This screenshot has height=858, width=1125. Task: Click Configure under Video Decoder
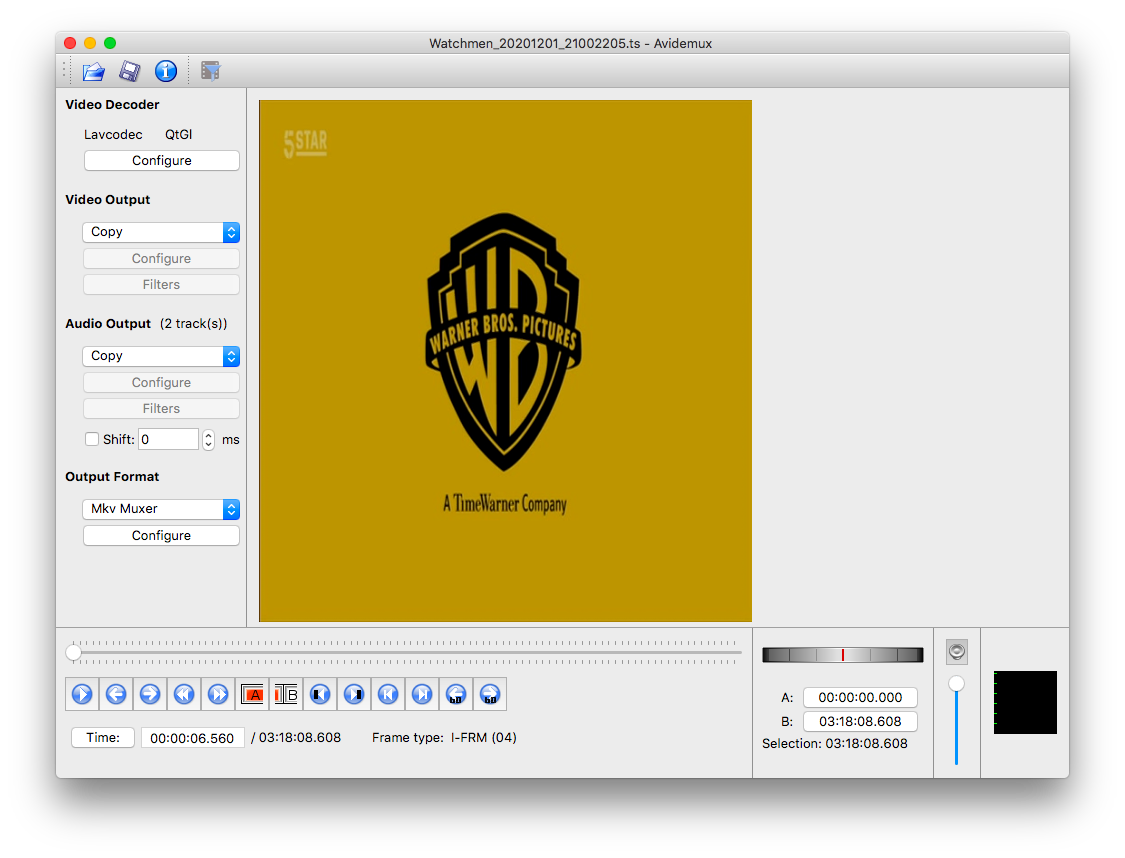click(161, 161)
